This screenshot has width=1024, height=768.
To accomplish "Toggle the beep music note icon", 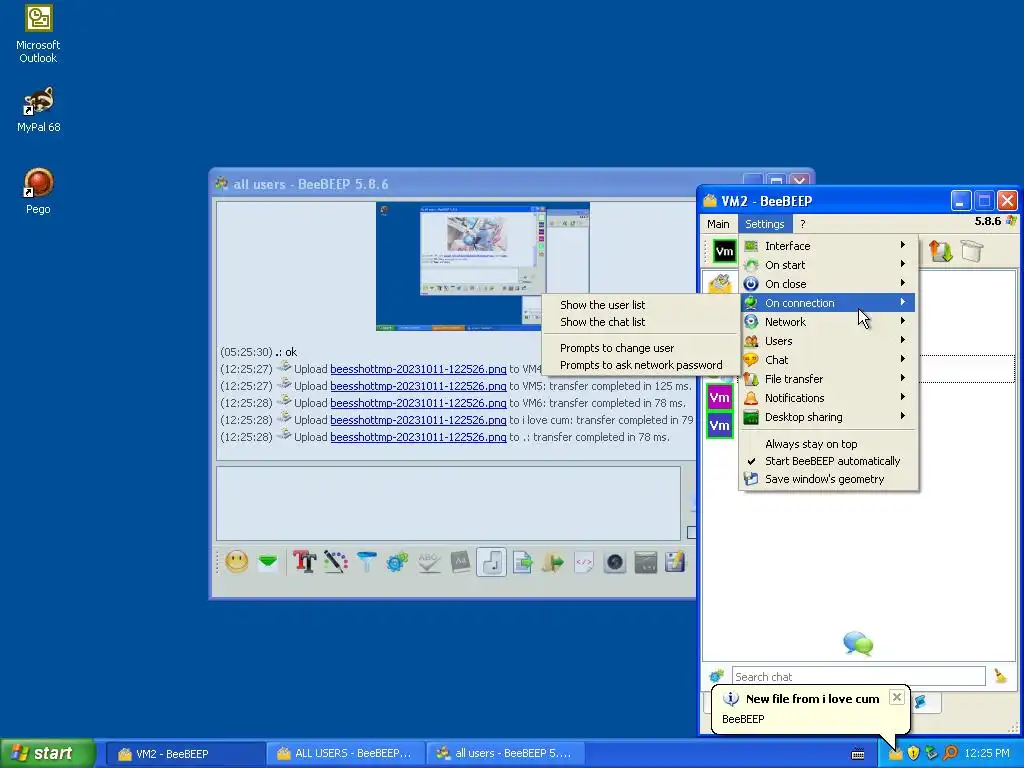I will tap(491, 562).
